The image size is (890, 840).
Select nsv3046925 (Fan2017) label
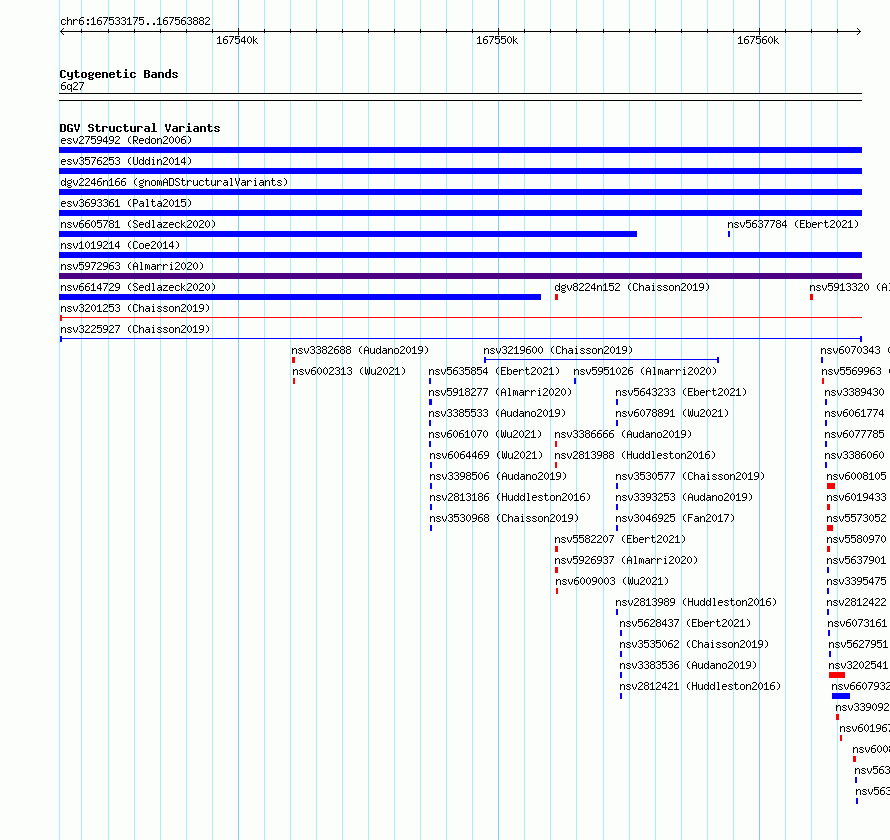click(x=675, y=518)
